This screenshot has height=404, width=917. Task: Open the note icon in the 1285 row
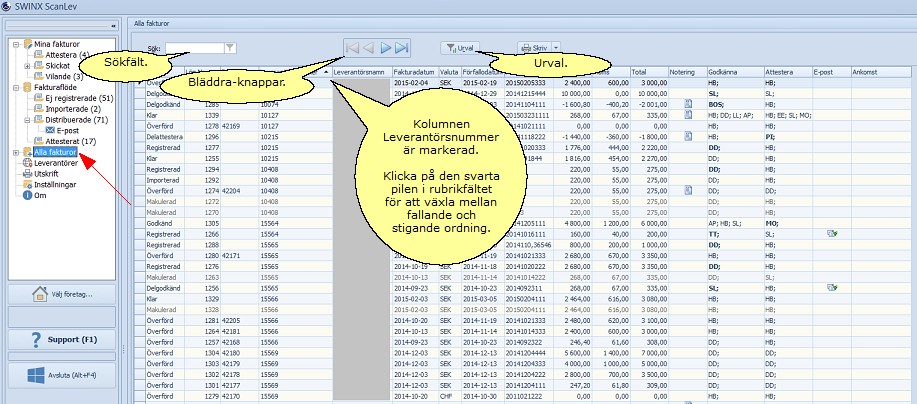click(688, 104)
